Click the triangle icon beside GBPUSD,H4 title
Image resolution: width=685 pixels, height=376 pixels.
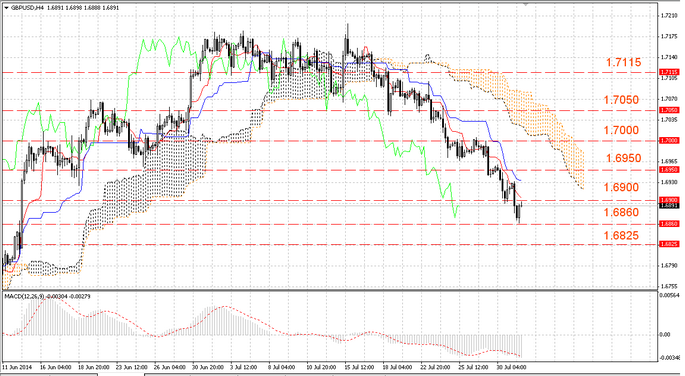pyautogui.click(x=6, y=8)
